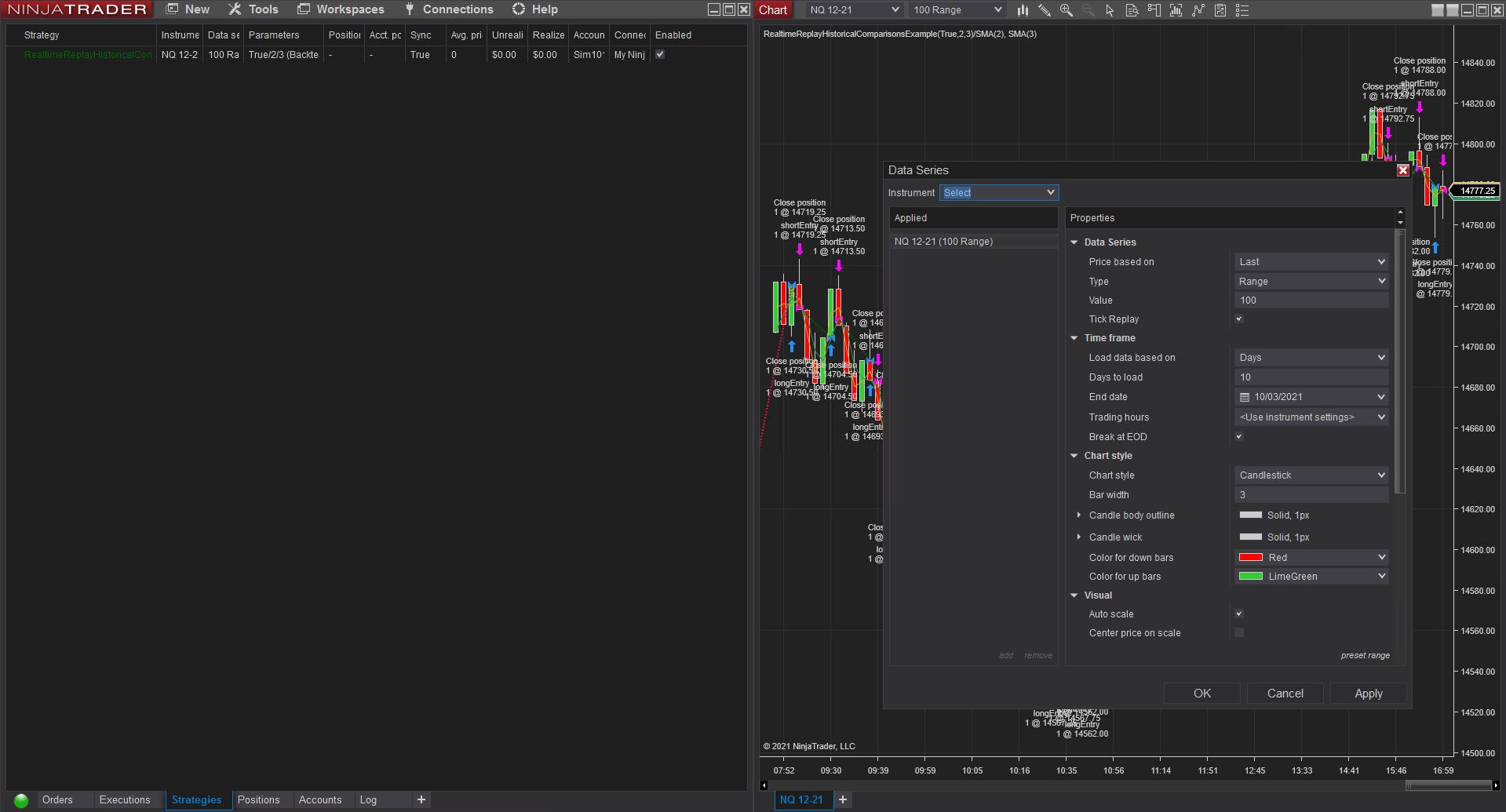The height and width of the screenshot is (812, 1506).
Task: Add a new chart tab with plus
Action: point(843,799)
